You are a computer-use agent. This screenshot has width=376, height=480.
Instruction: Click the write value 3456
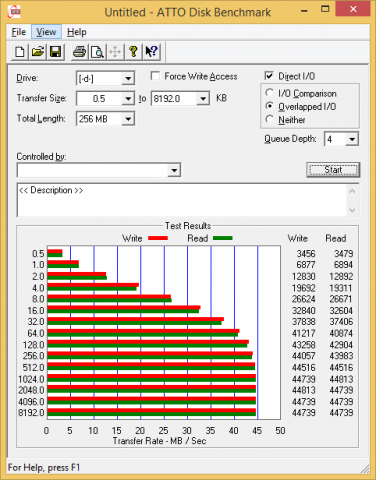click(306, 254)
